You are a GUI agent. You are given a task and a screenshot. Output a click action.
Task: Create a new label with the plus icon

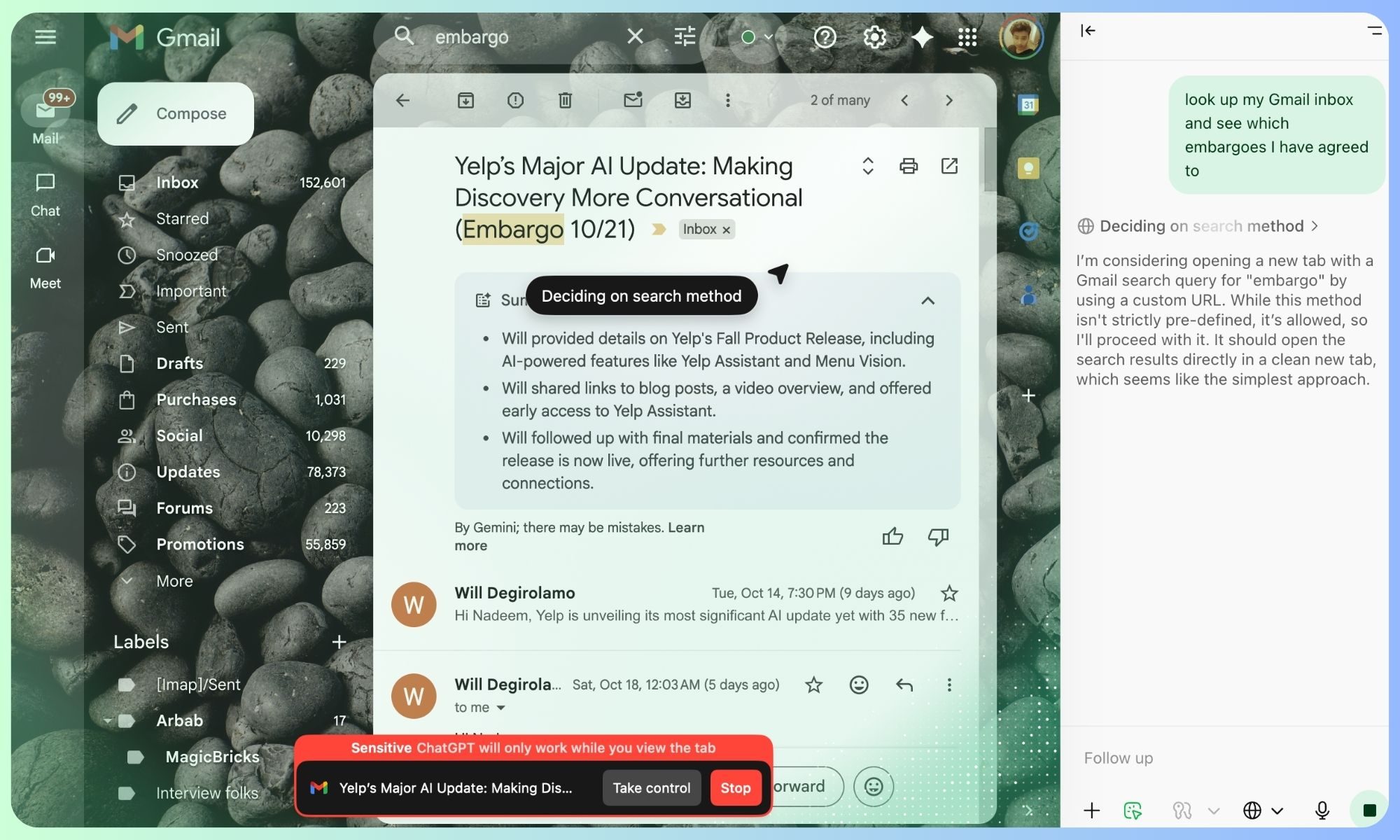click(339, 641)
